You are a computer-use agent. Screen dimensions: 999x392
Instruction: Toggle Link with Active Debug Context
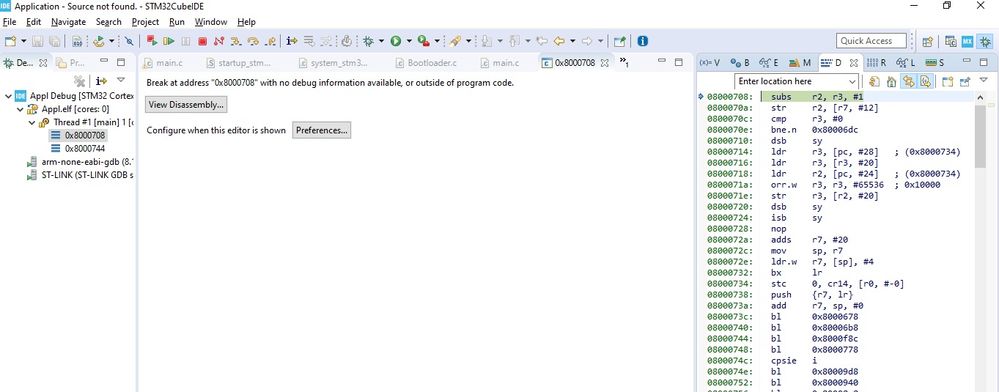click(x=908, y=82)
